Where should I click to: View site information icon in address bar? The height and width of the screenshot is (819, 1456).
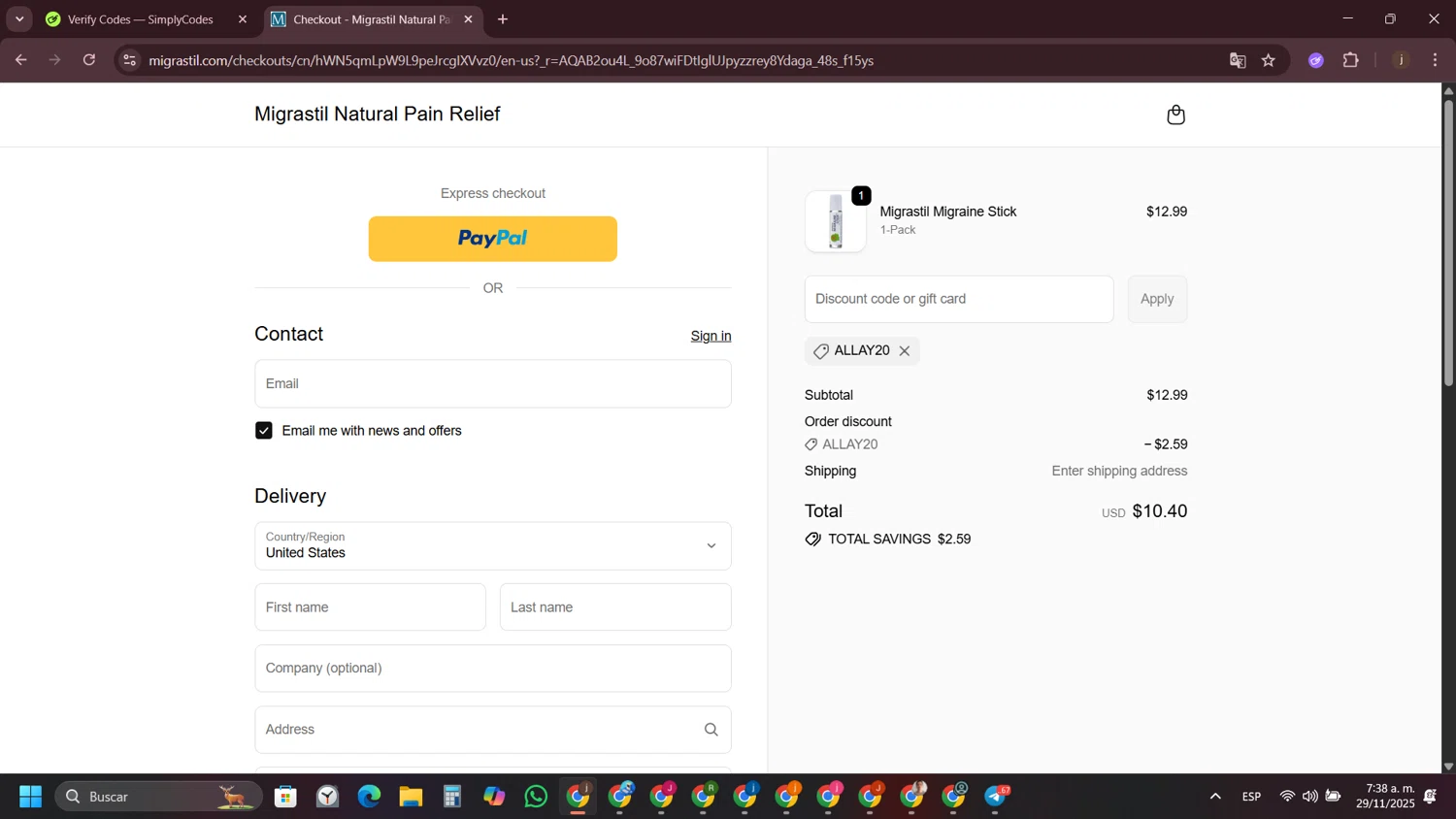point(129,60)
